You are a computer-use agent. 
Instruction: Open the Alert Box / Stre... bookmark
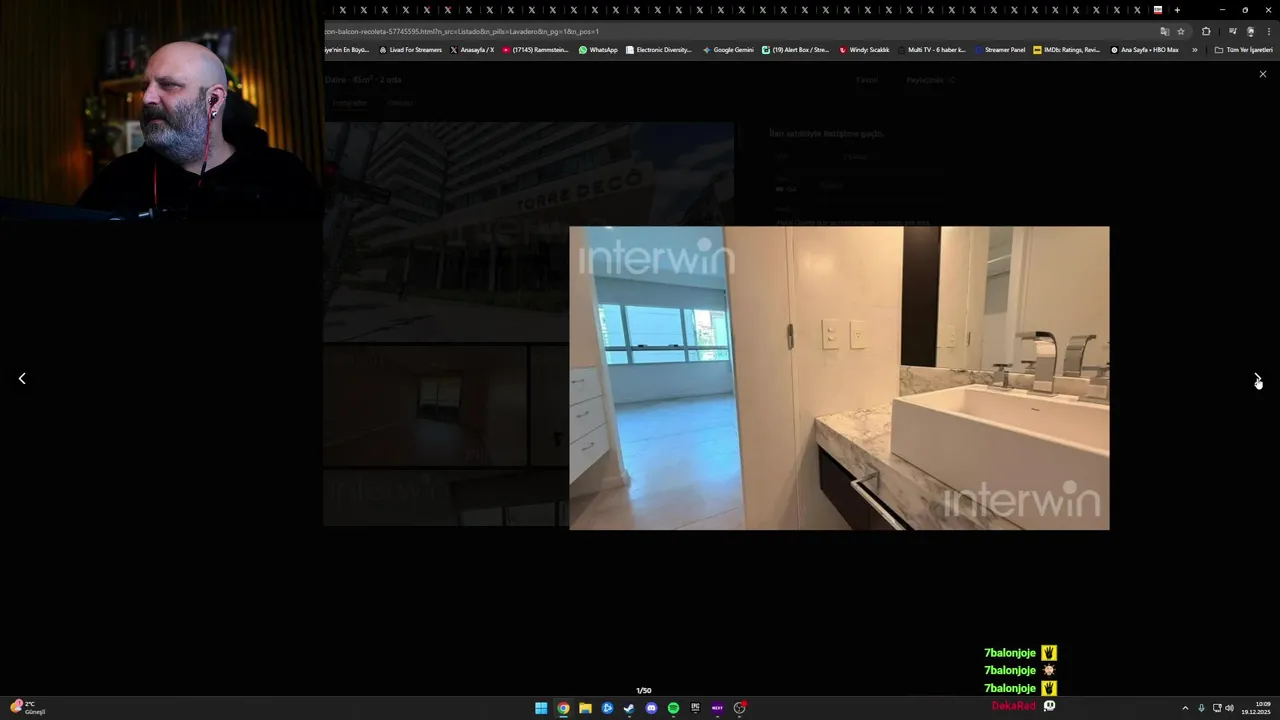796,50
